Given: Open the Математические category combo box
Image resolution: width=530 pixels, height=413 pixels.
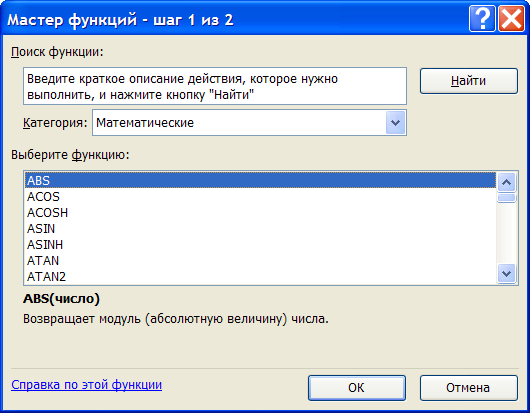Looking at the screenshot, I should point(249,123).
